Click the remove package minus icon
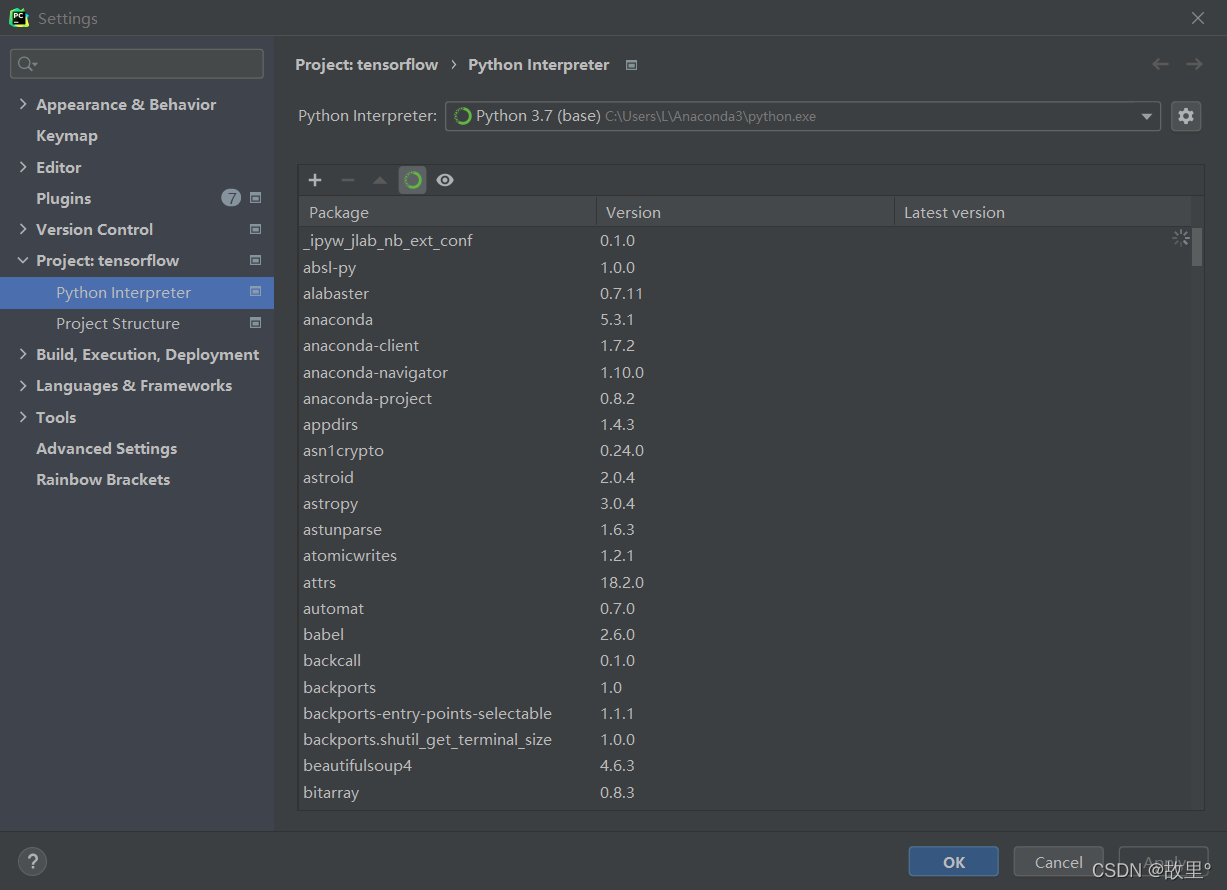 click(348, 180)
